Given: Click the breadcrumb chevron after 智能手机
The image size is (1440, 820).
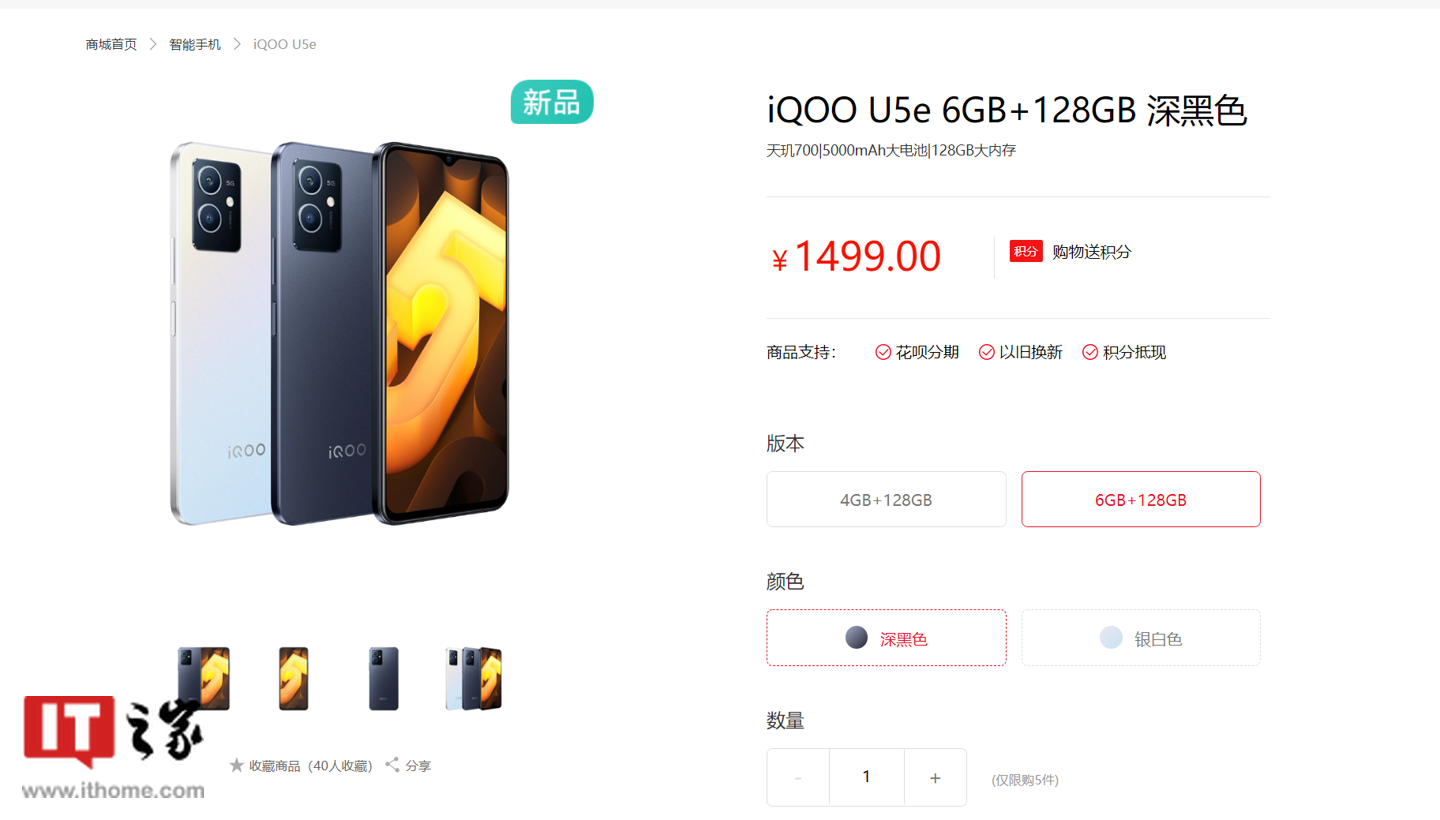Looking at the screenshot, I should pos(237,44).
